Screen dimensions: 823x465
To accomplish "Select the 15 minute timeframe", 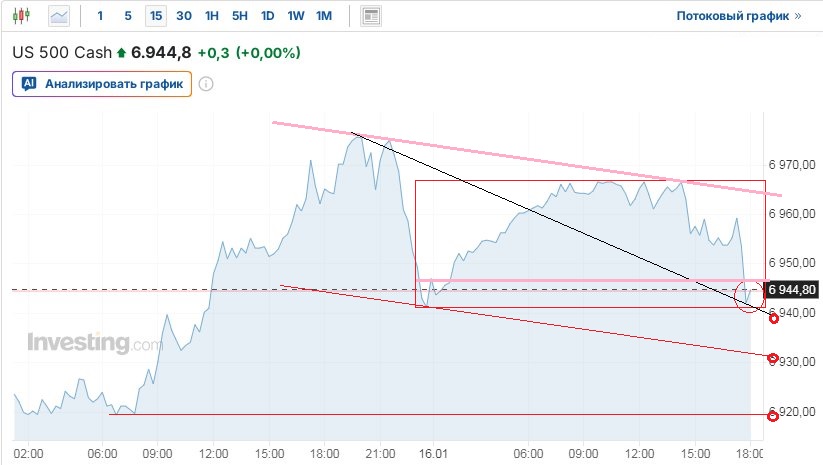I will click(x=155, y=16).
